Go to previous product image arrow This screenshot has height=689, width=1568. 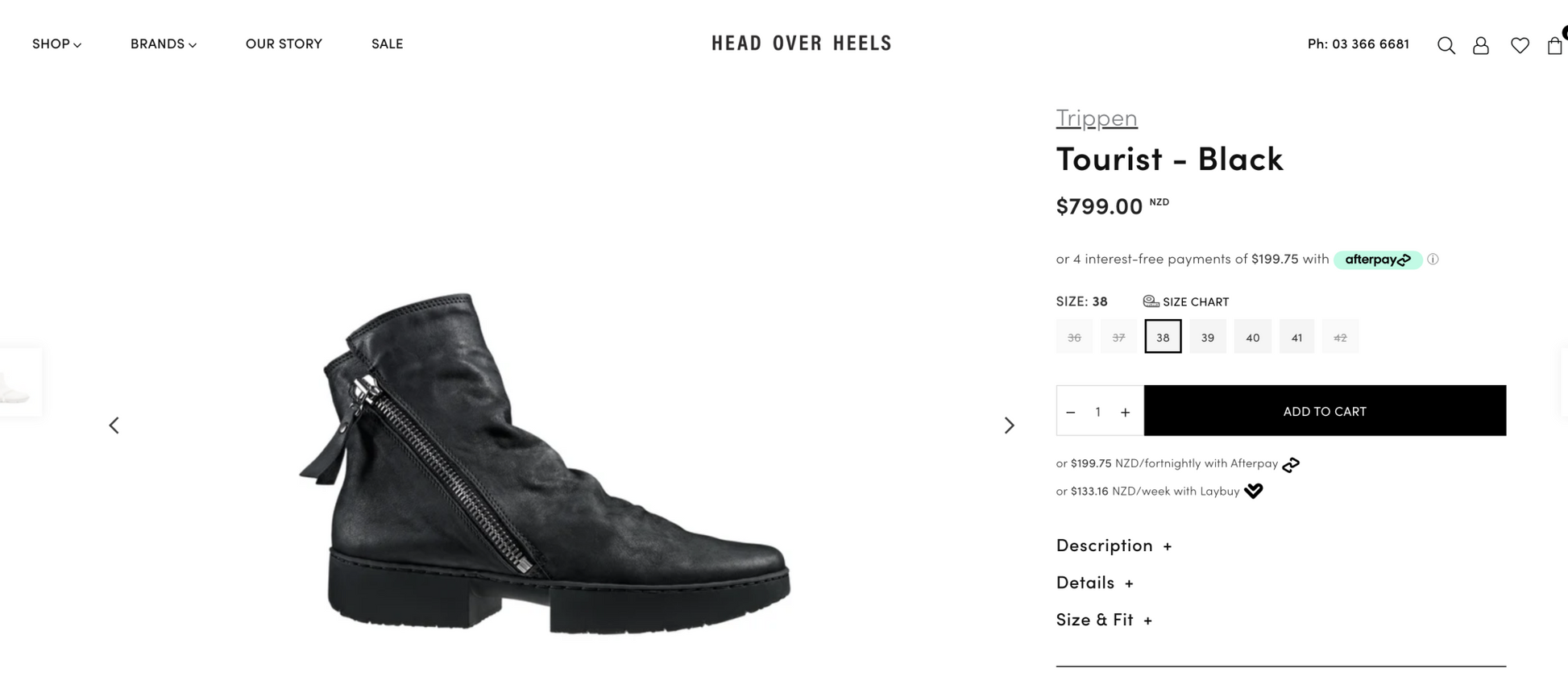[114, 425]
